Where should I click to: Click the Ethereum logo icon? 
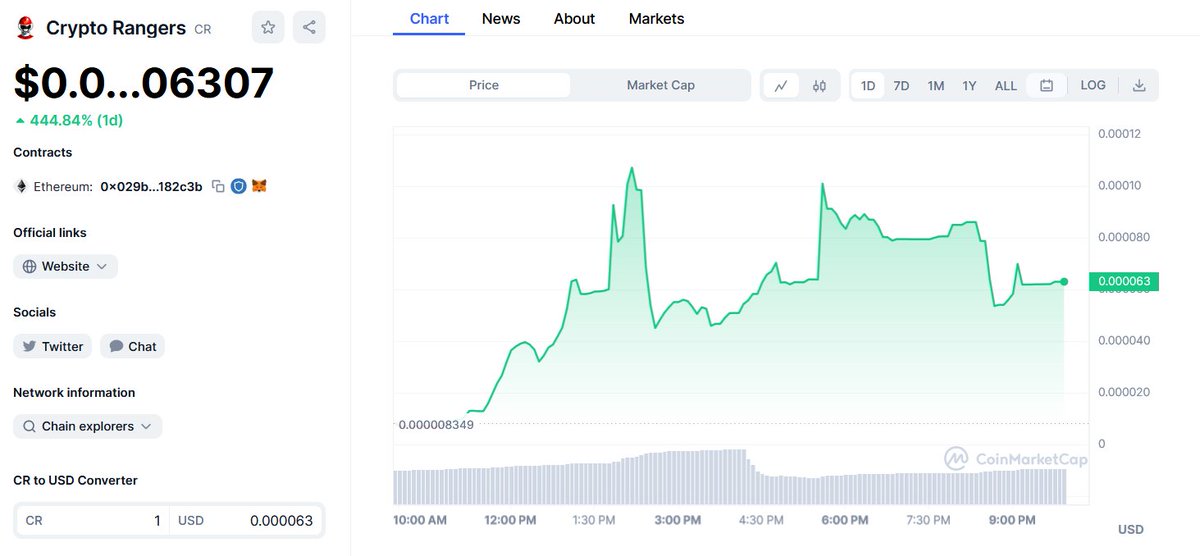[x=20, y=186]
